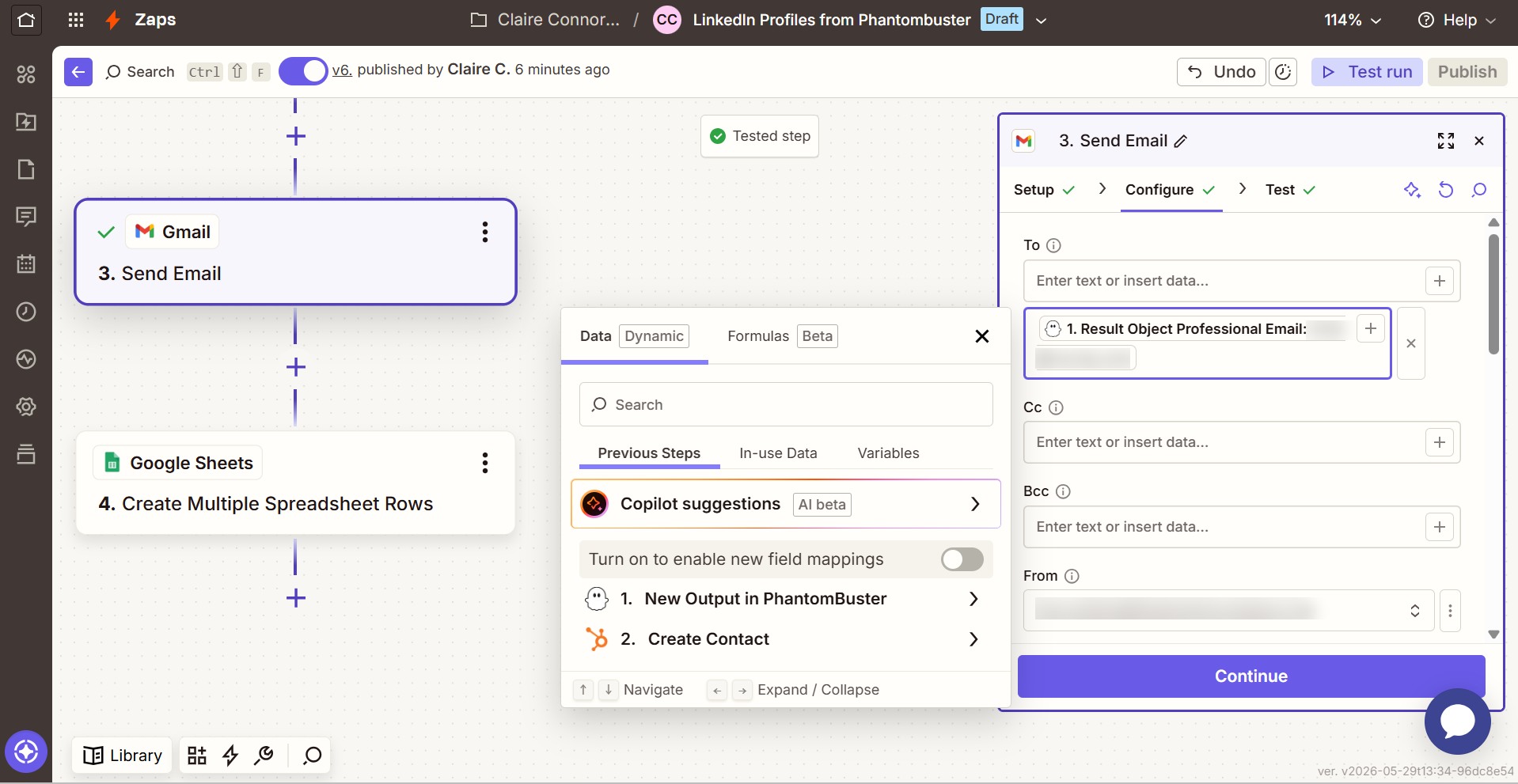Open the From account dropdown
The width and height of the screenshot is (1518, 784).
point(1228,610)
